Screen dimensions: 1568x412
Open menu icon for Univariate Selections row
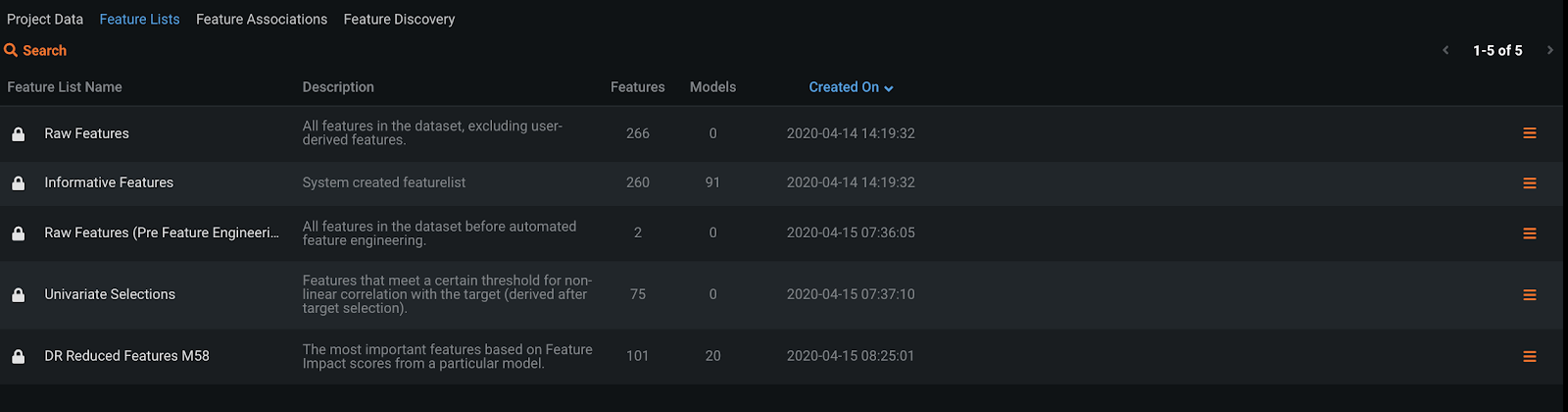pos(1529,295)
